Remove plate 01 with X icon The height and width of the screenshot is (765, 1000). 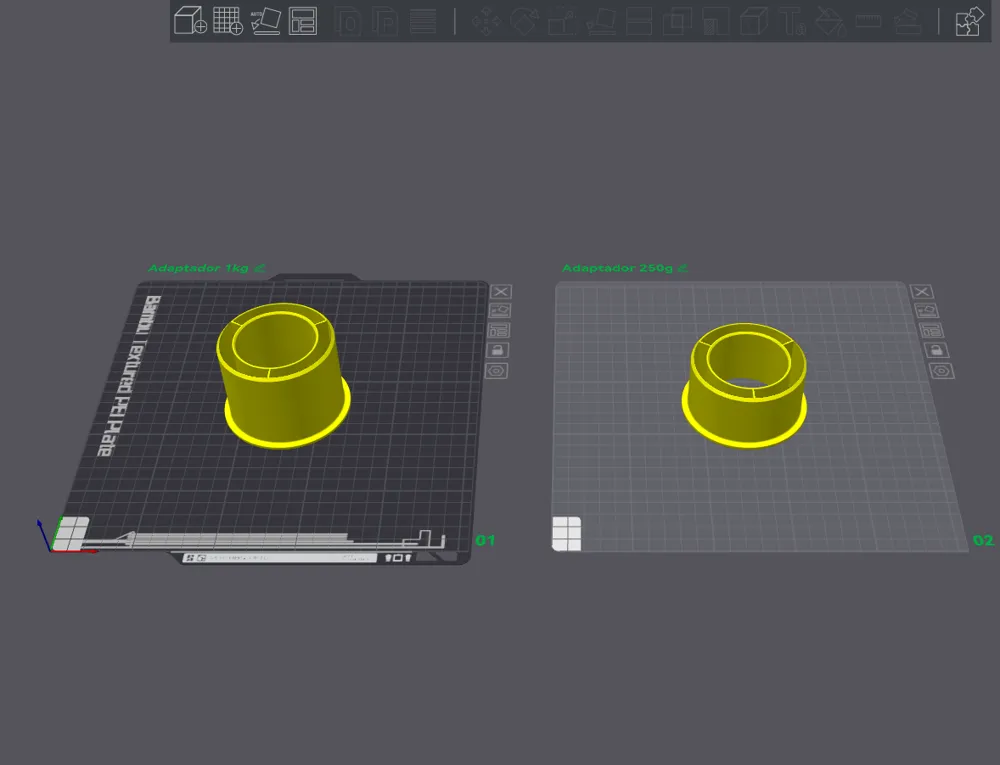point(501,291)
